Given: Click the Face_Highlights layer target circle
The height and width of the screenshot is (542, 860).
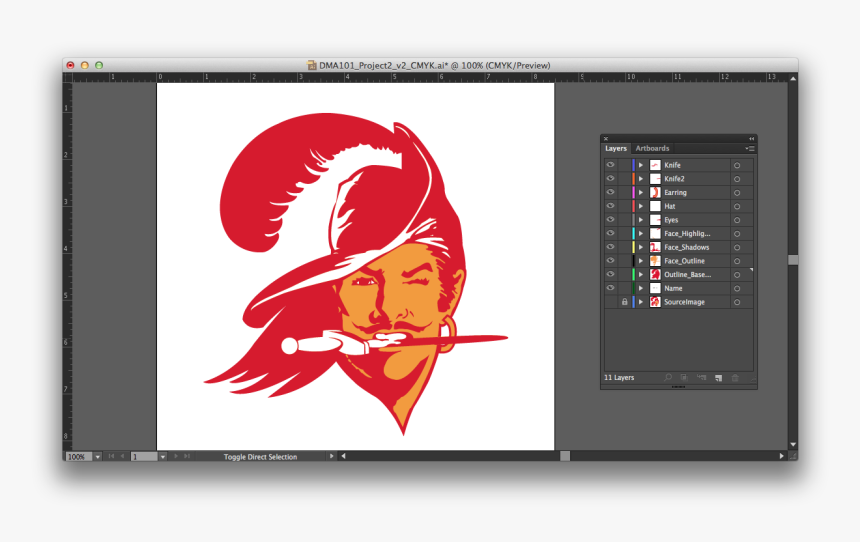Looking at the screenshot, I should tap(737, 234).
